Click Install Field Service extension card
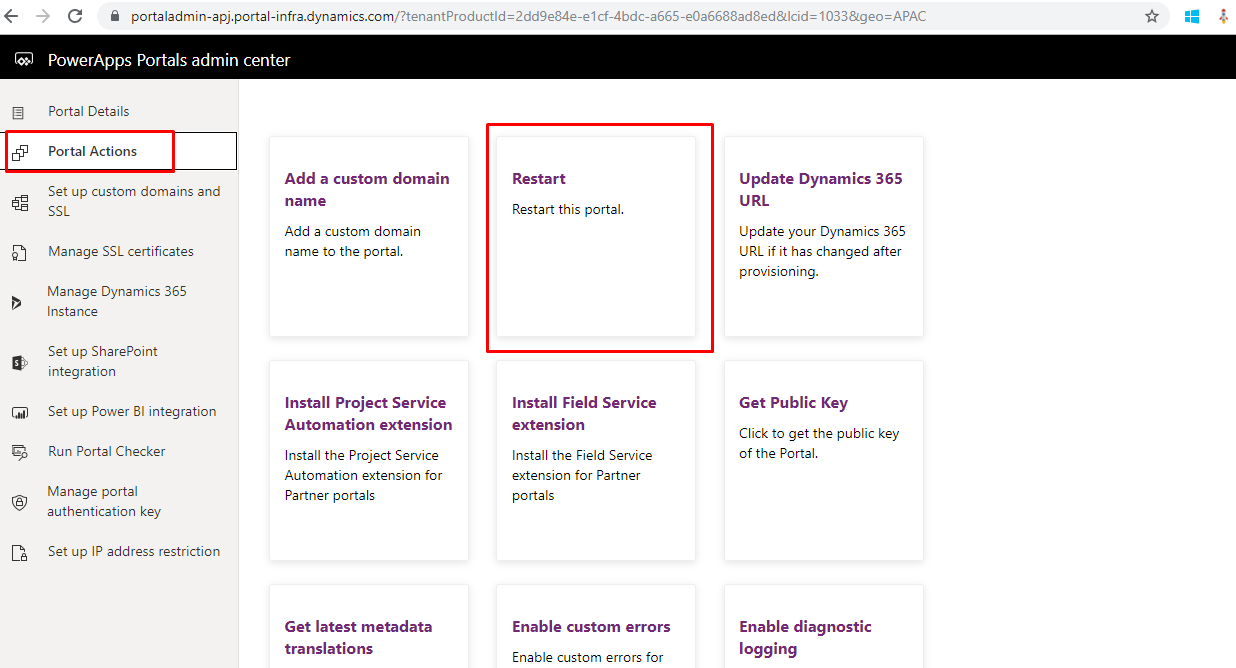The width and height of the screenshot is (1236, 668). coord(596,460)
